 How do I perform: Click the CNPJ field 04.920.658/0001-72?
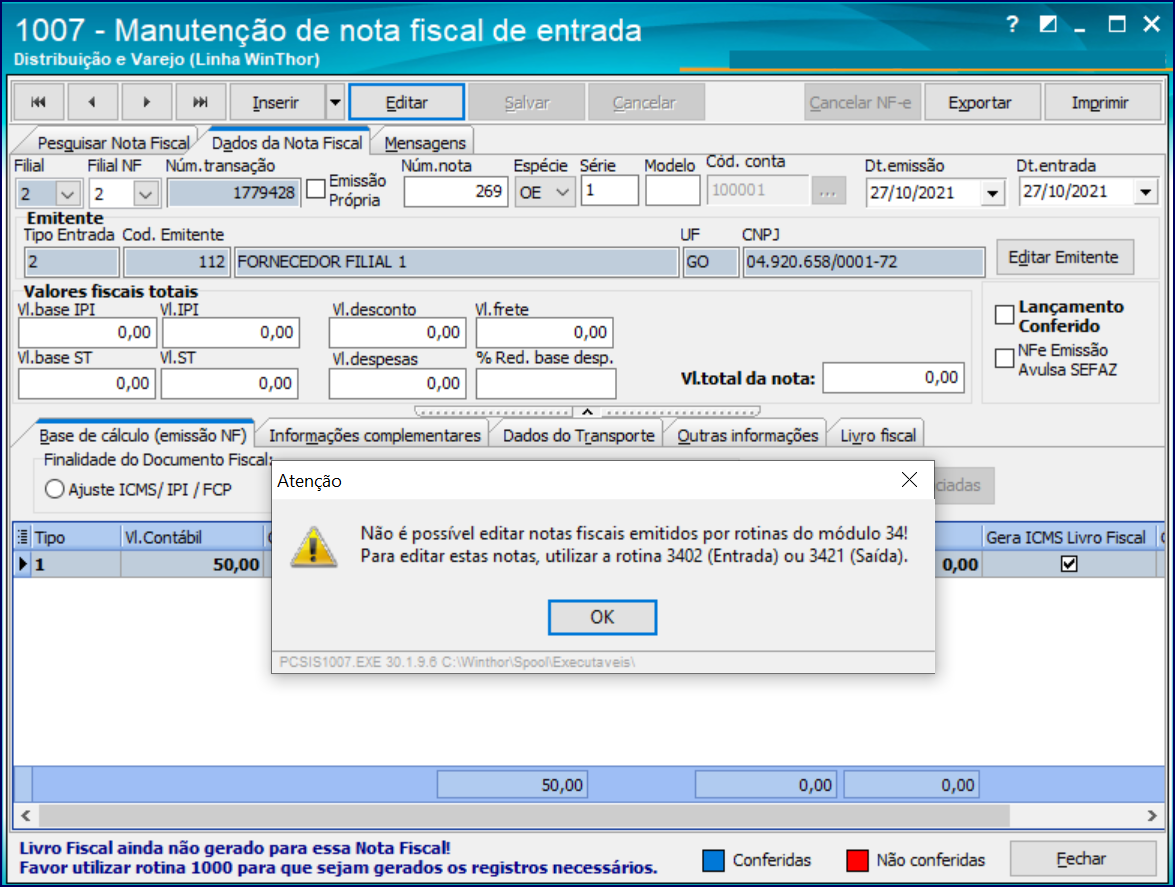pyautogui.click(x=863, y=262)
